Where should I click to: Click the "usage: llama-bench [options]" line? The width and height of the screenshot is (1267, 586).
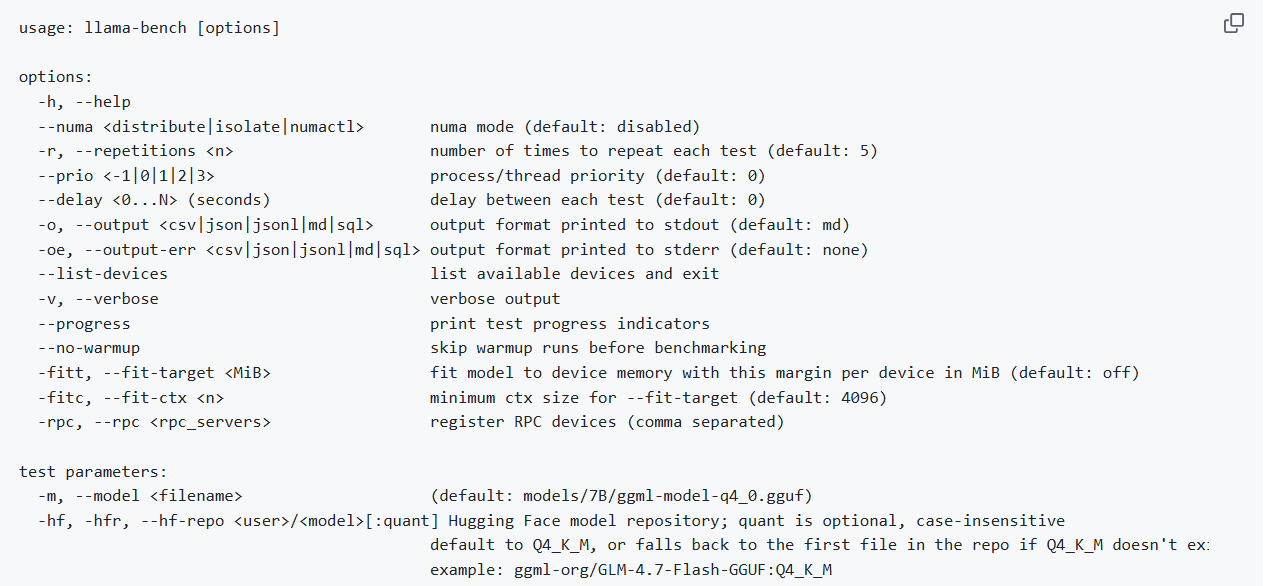pyautogui.click(x=150, y=28)
